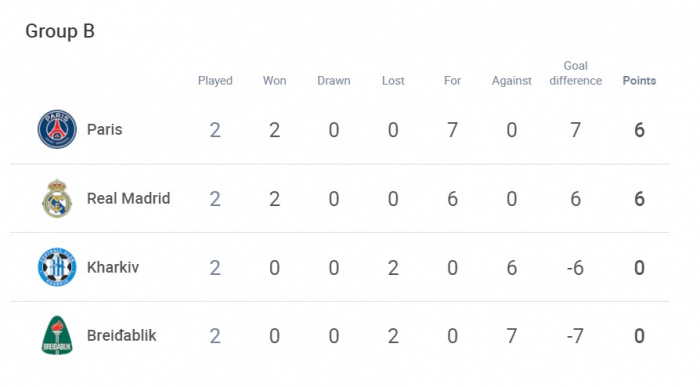Click the Group B heading
This screenshot has height=387, width=700.
60,31
